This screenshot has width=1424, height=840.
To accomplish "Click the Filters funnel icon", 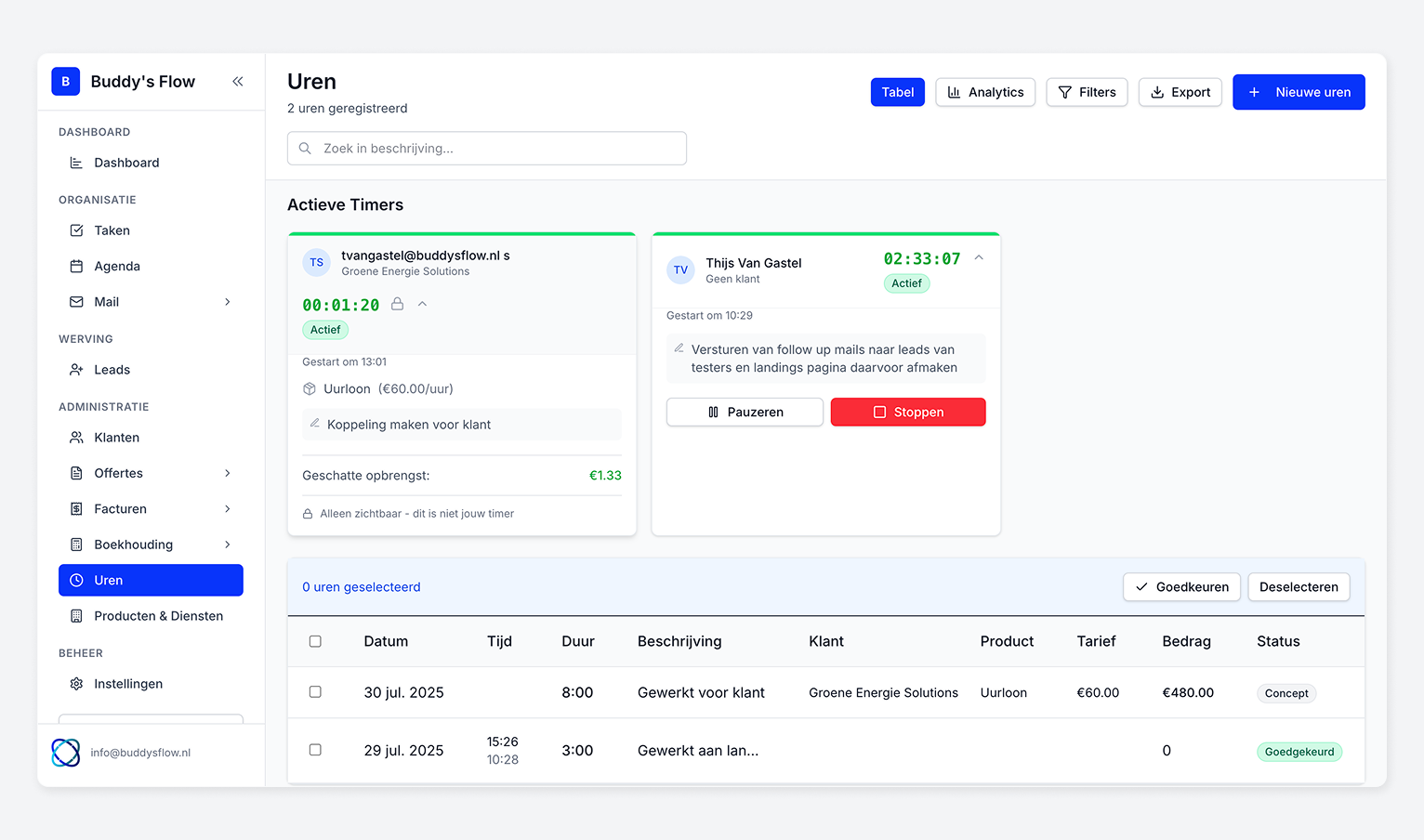I will point(1064,92).
